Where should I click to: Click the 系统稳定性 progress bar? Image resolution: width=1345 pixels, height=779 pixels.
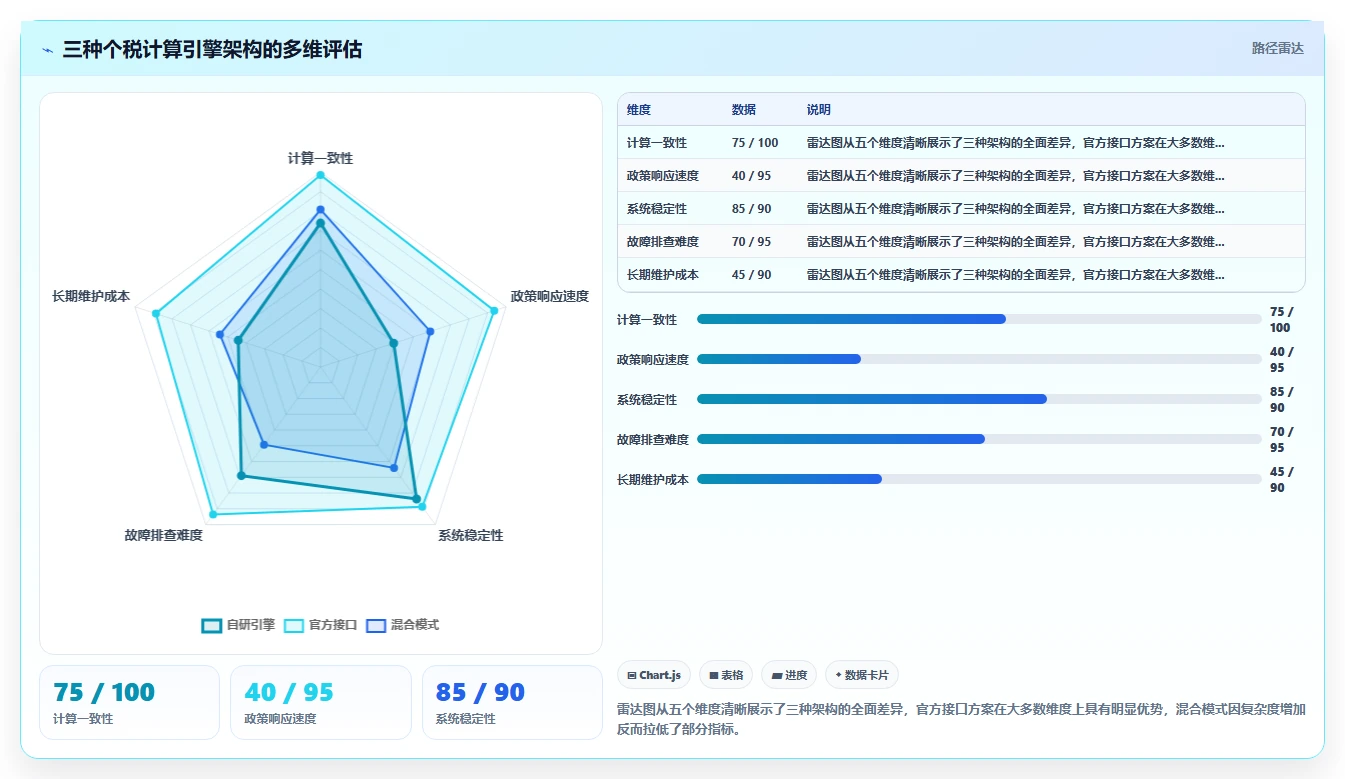coord(979,399)
